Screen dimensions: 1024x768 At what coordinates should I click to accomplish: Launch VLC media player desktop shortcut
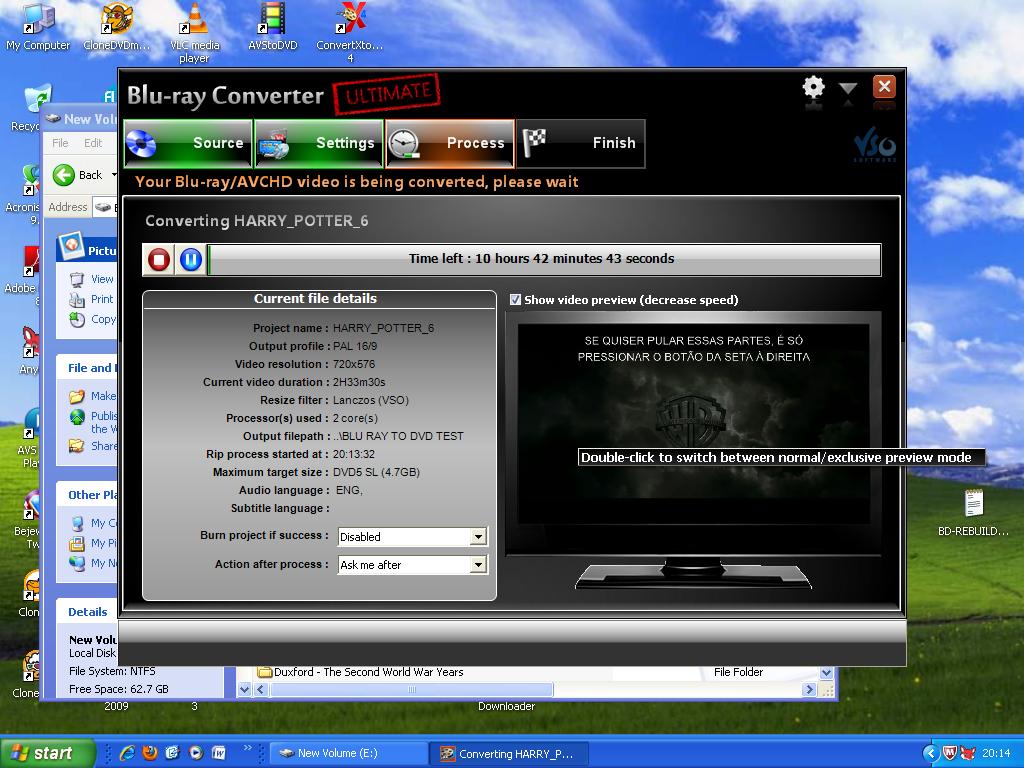pyautogui.click(x=195, y=33)
